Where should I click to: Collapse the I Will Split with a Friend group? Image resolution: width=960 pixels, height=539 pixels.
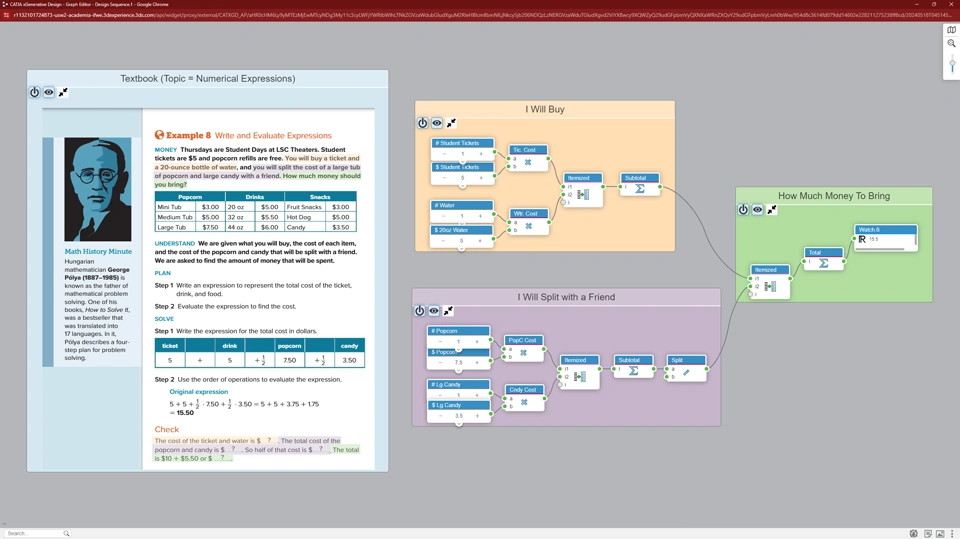pyautogui.click(x=448, y=311)
